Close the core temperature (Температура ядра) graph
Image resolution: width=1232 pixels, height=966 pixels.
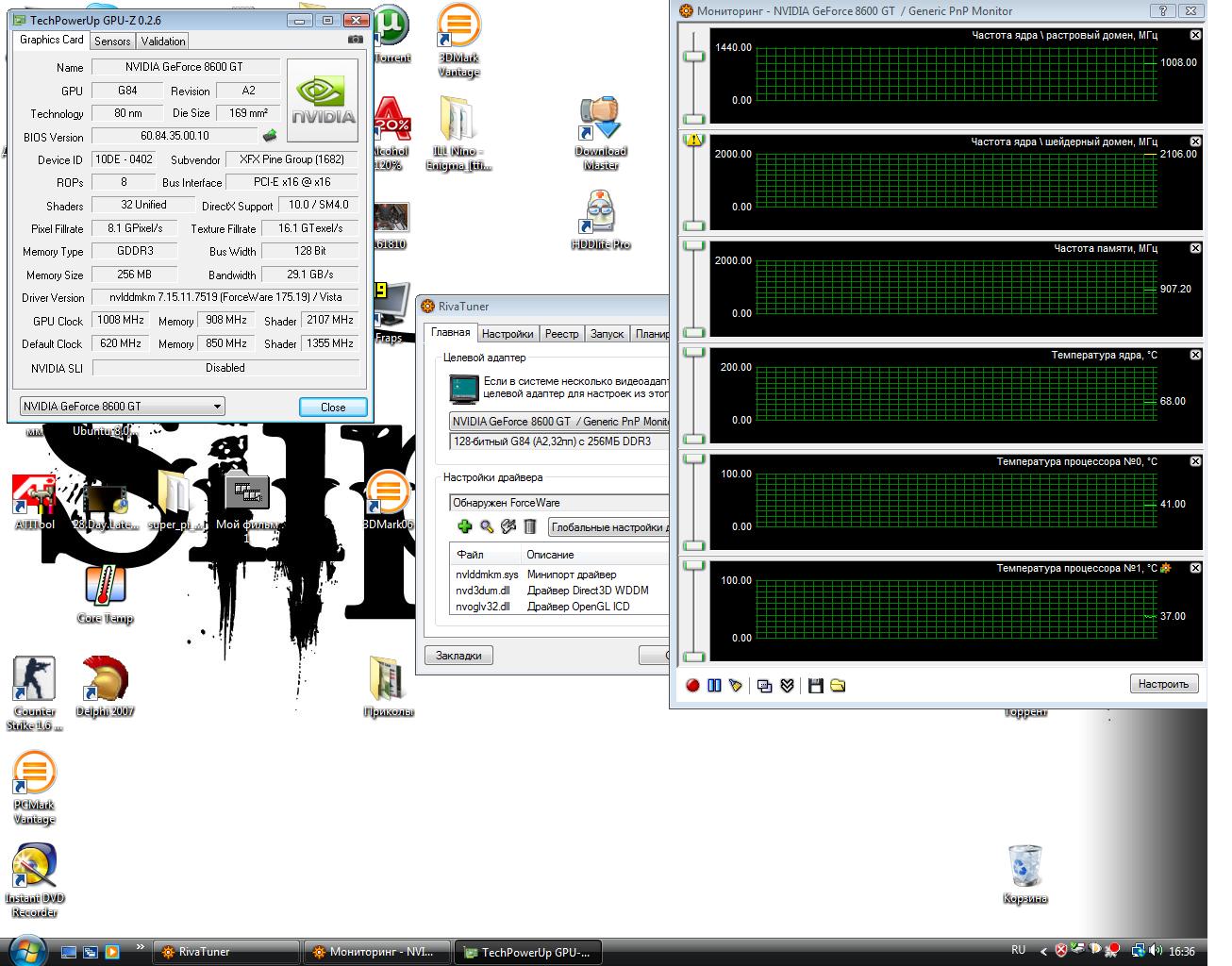point(1195,355)
